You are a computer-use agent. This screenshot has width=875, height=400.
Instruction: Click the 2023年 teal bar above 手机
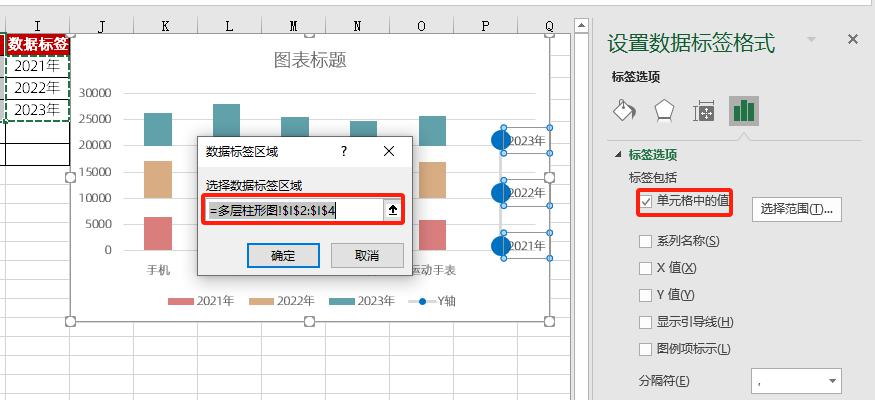158,129
